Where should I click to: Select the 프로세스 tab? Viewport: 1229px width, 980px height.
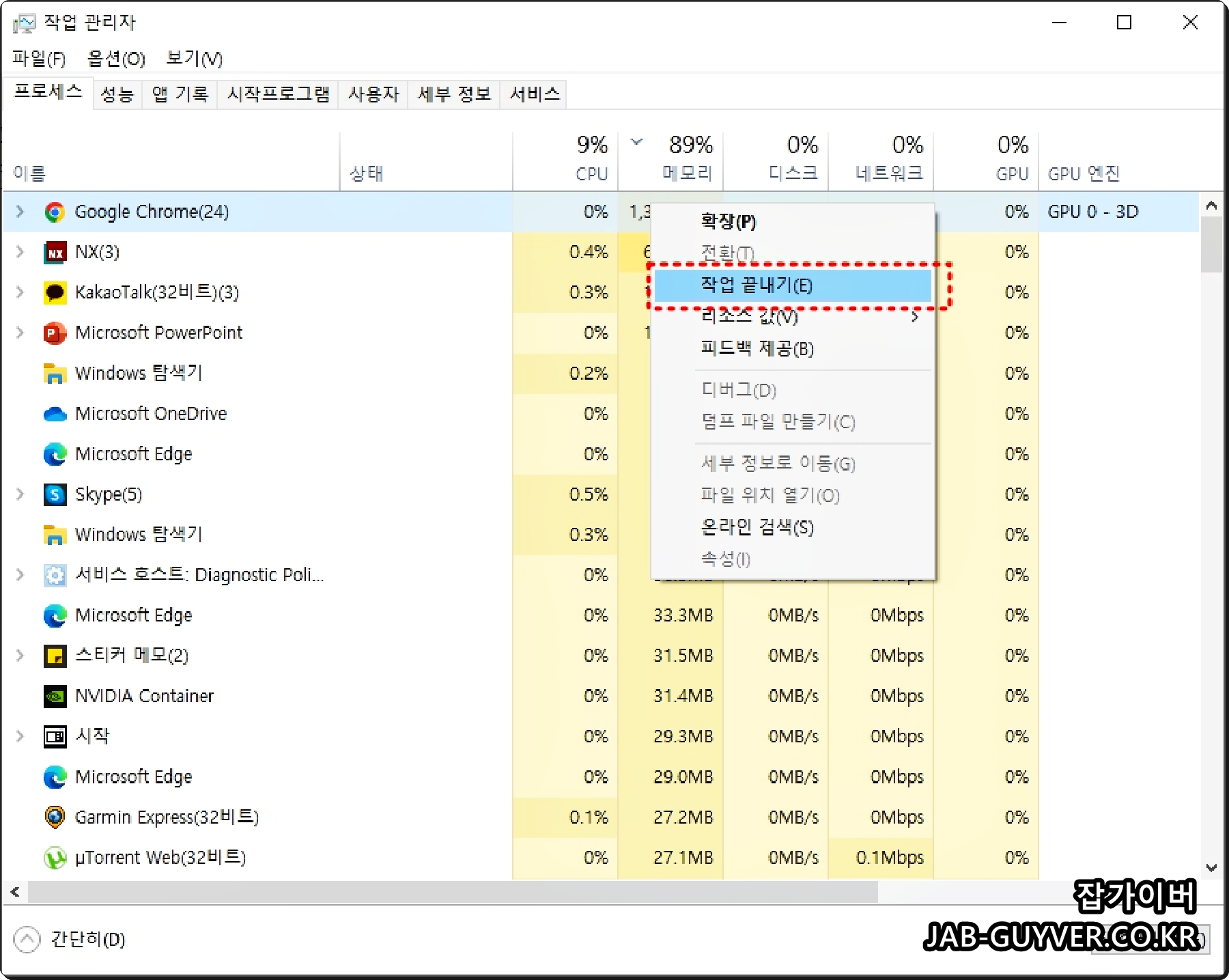pos(48,92)
